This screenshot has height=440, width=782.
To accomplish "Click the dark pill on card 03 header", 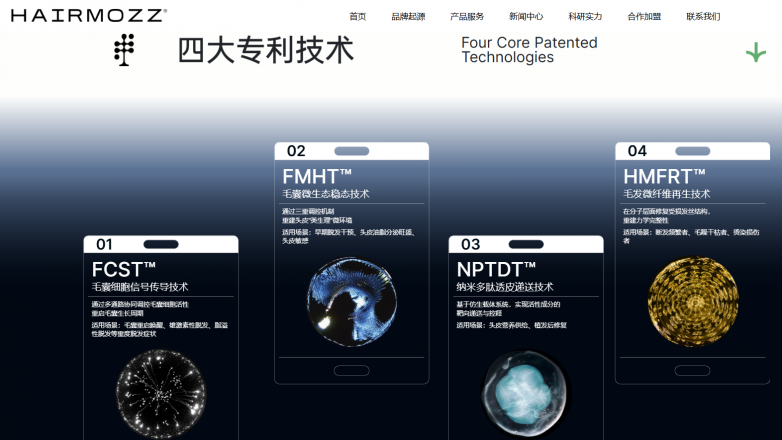I will click(x=526, y=244).
